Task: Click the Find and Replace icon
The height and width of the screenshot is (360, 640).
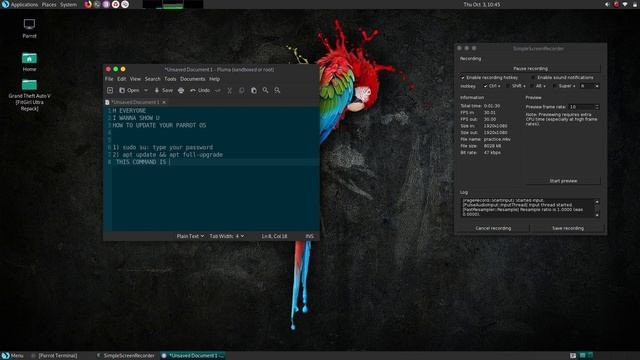Action: (277, 90)
